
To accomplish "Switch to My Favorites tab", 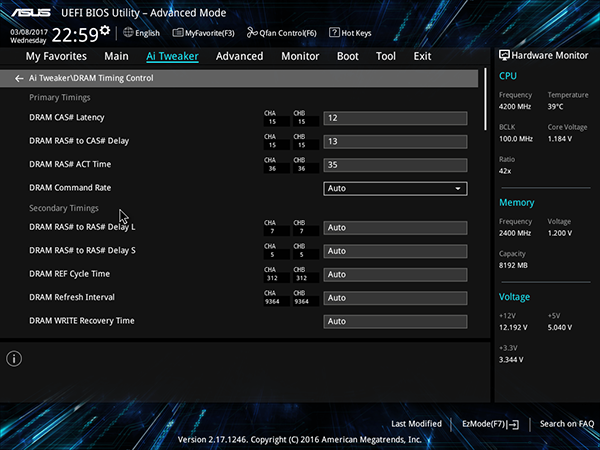I will 56,56.
